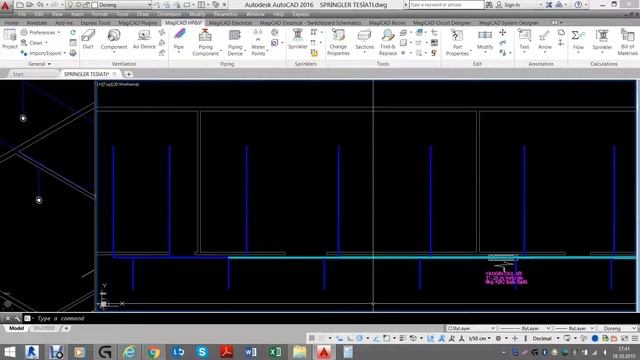Open the Project tool in General panel

click(10, 40)
